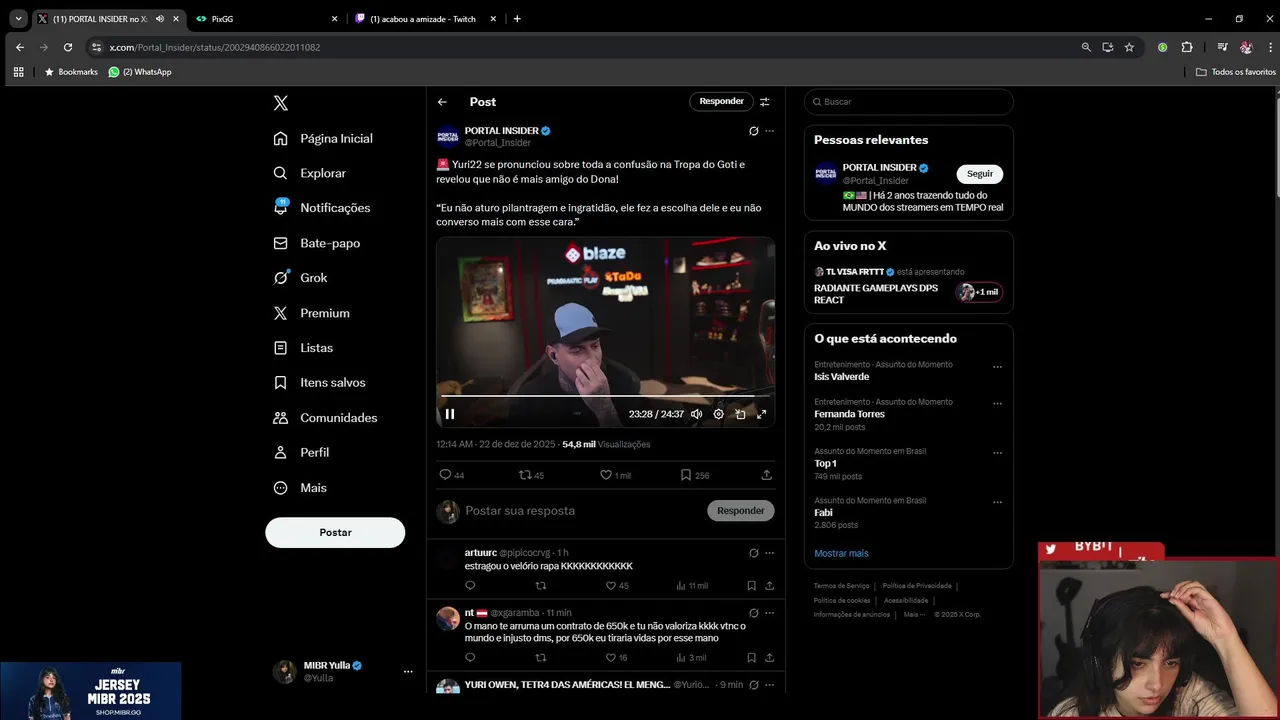This screenshot has height=720, width=1280.
Task: Open Fabi trend options
Action: [x=997, y=502]
